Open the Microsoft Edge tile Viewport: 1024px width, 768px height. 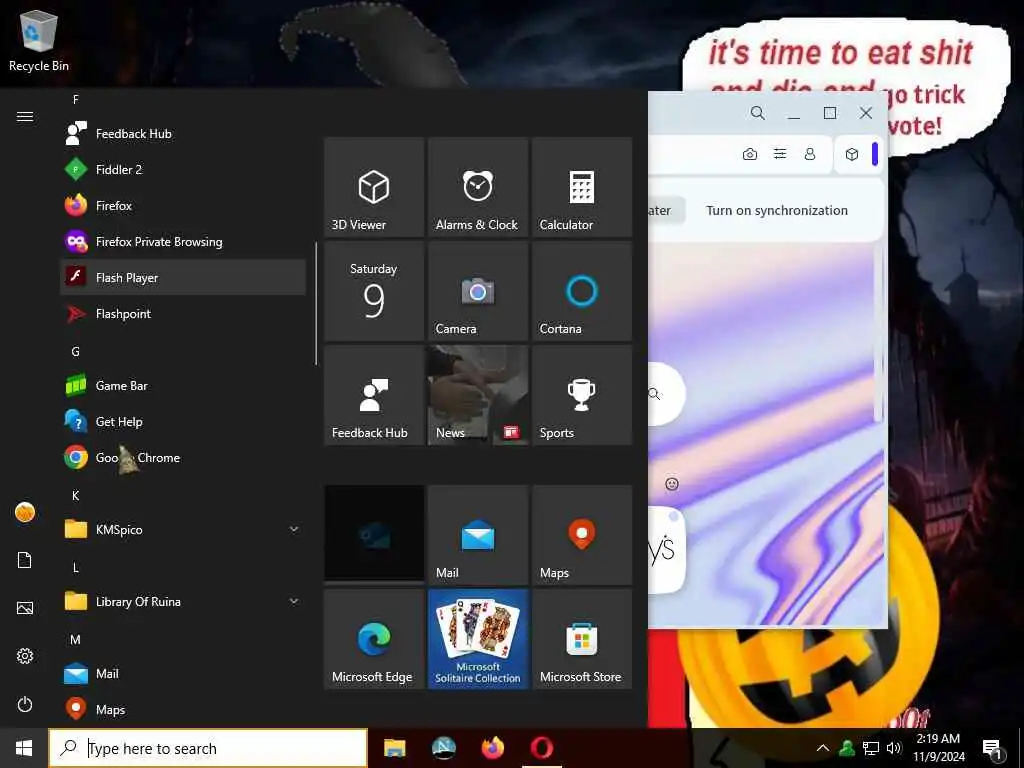point(374,639)
